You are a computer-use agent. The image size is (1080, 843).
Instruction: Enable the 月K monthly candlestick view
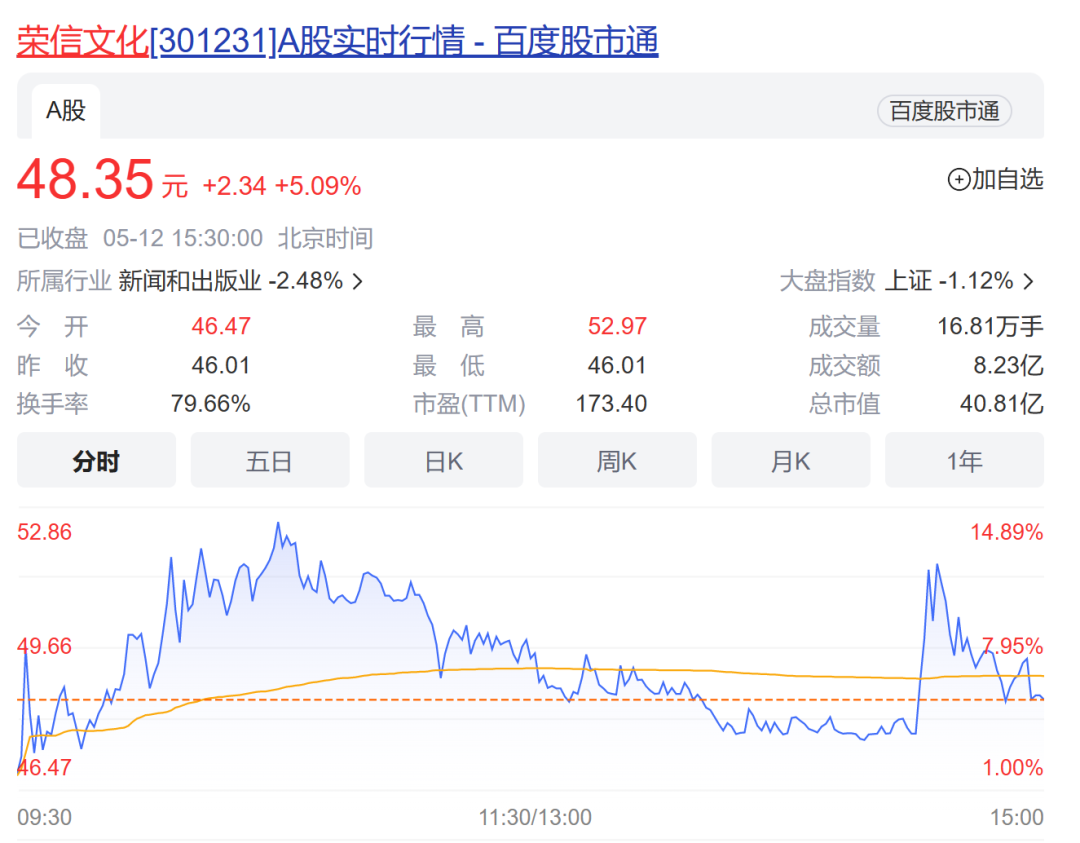[x=790, y=460]
